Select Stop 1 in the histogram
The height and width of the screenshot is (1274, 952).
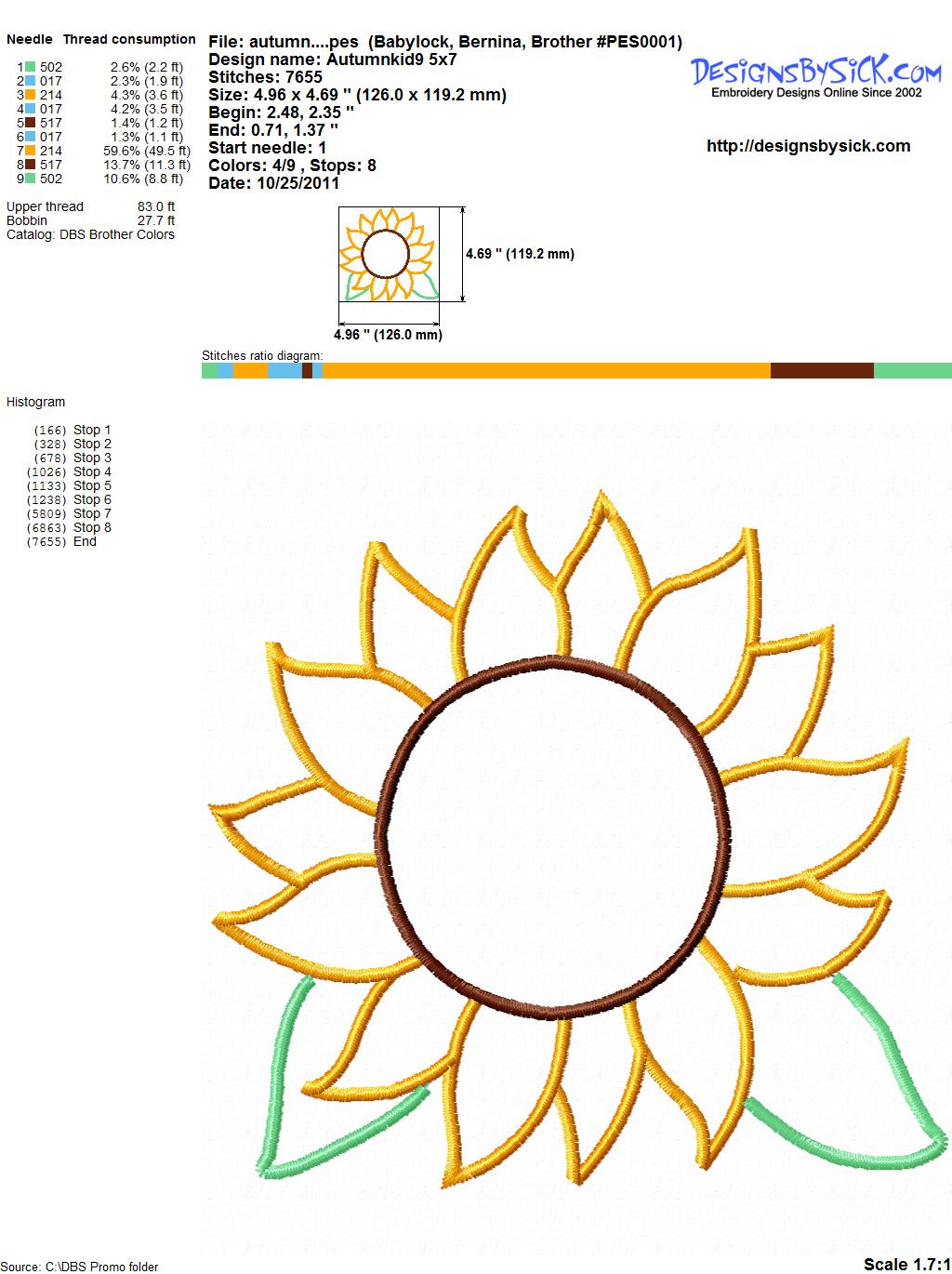91,430
